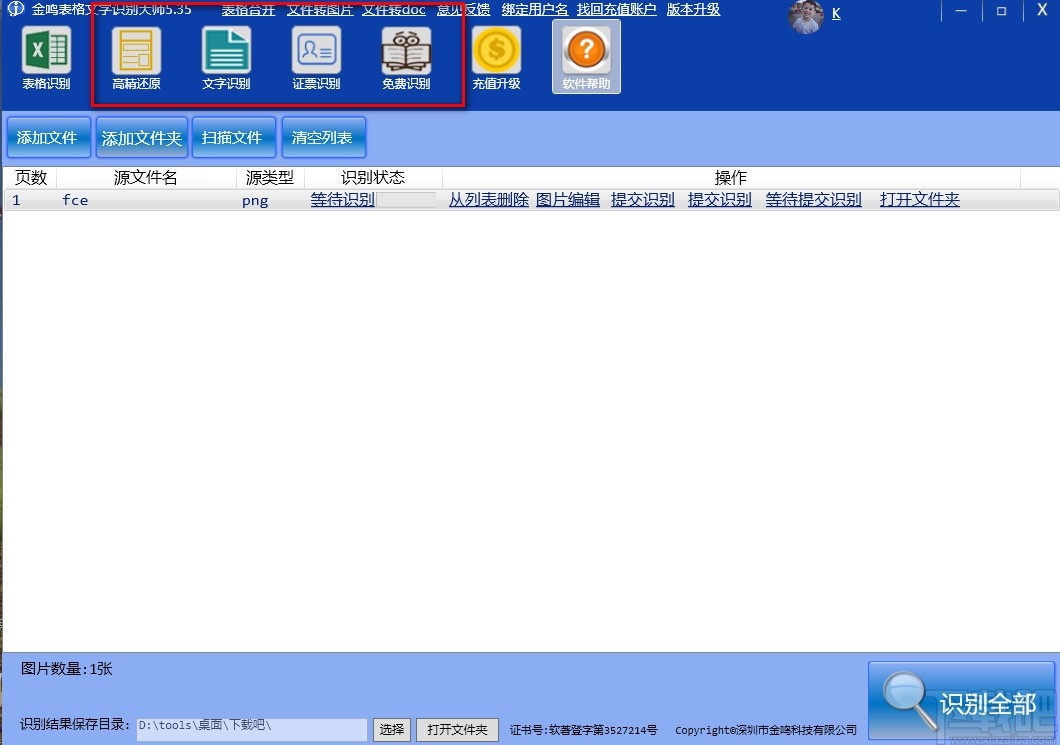Open the fce file's folder via 打开文件夹
The width and height of the screenshot is (1060, 745).
(918, 199)
